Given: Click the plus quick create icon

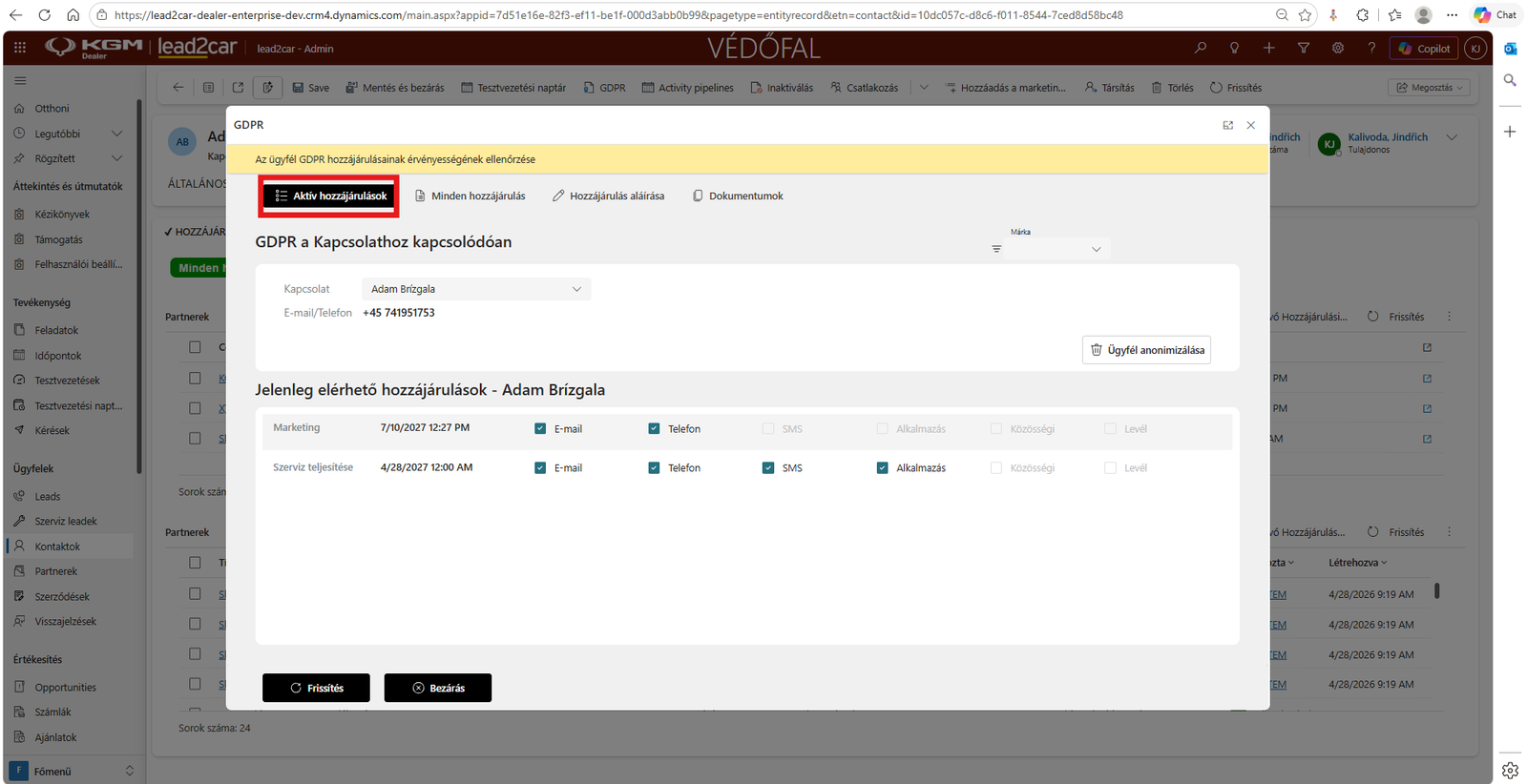Looking at the screenshot, I should 1269,48.
